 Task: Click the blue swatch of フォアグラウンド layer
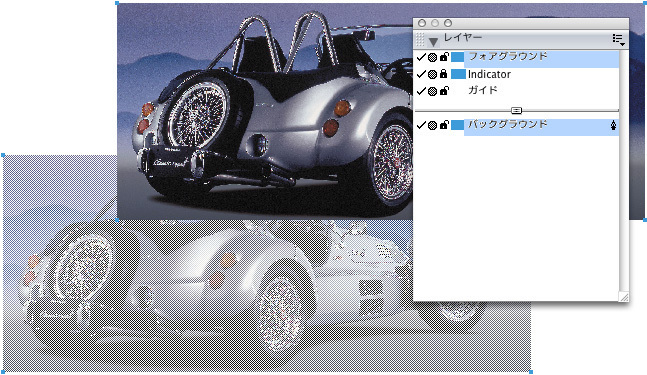click(x=457, y=57)
